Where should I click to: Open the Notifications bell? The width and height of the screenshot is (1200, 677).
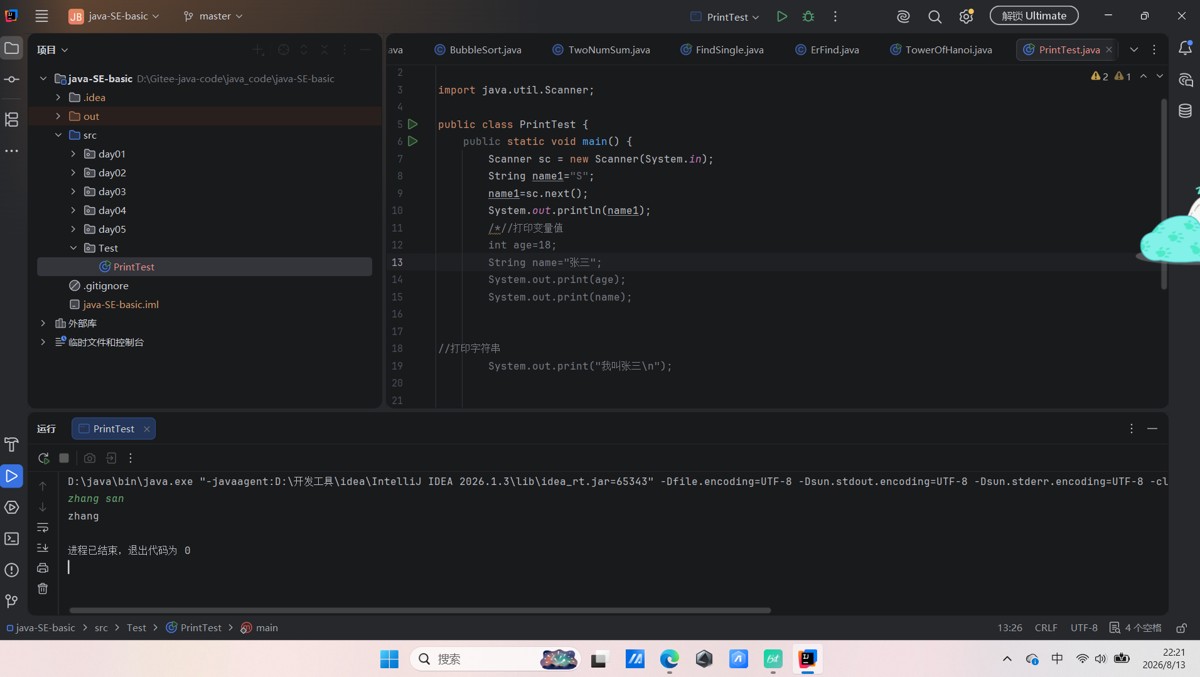click(1186, 48)
